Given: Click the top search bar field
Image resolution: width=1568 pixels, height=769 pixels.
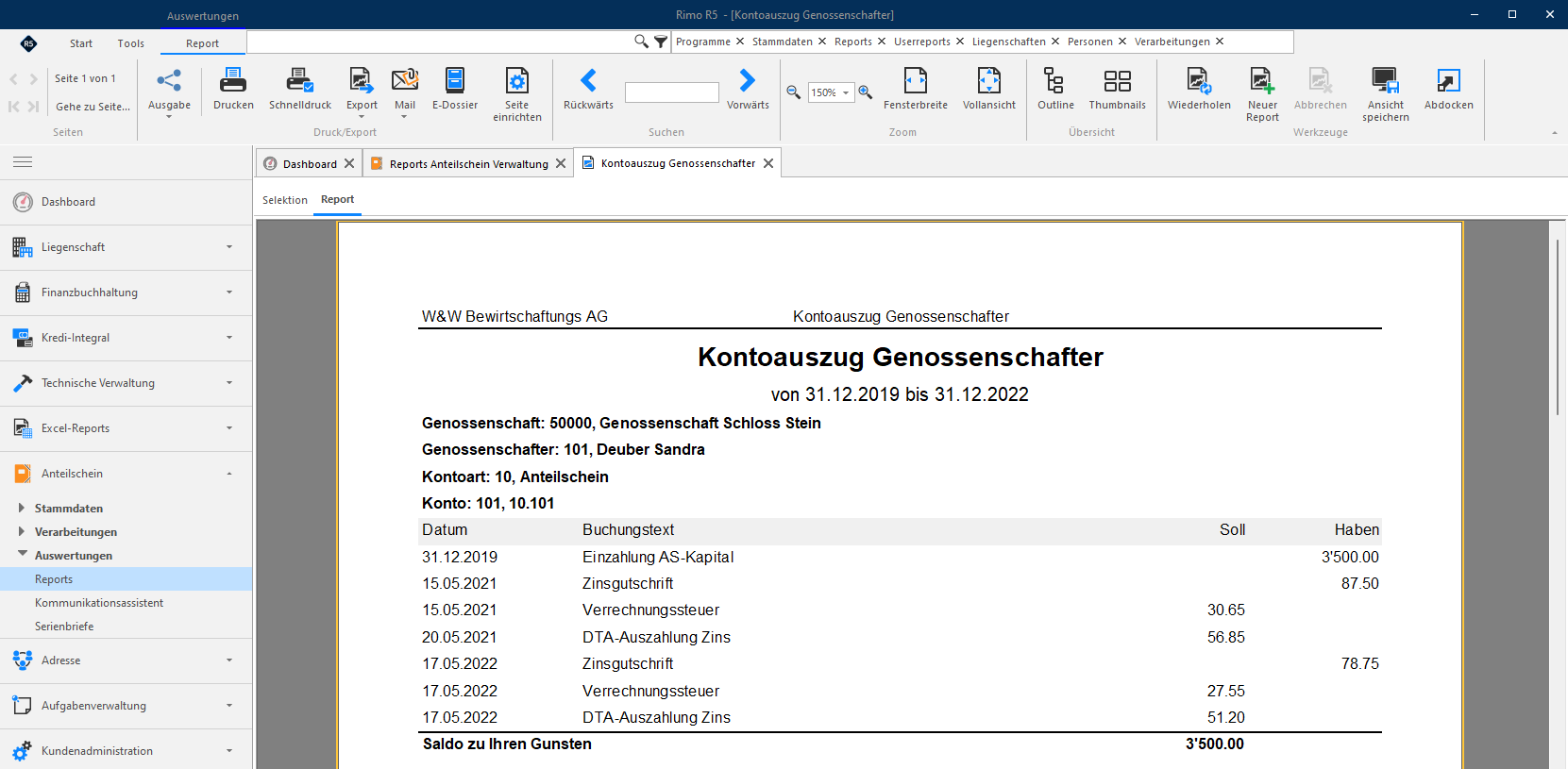Looking at the screenshot, I should [x=440, y=42].
